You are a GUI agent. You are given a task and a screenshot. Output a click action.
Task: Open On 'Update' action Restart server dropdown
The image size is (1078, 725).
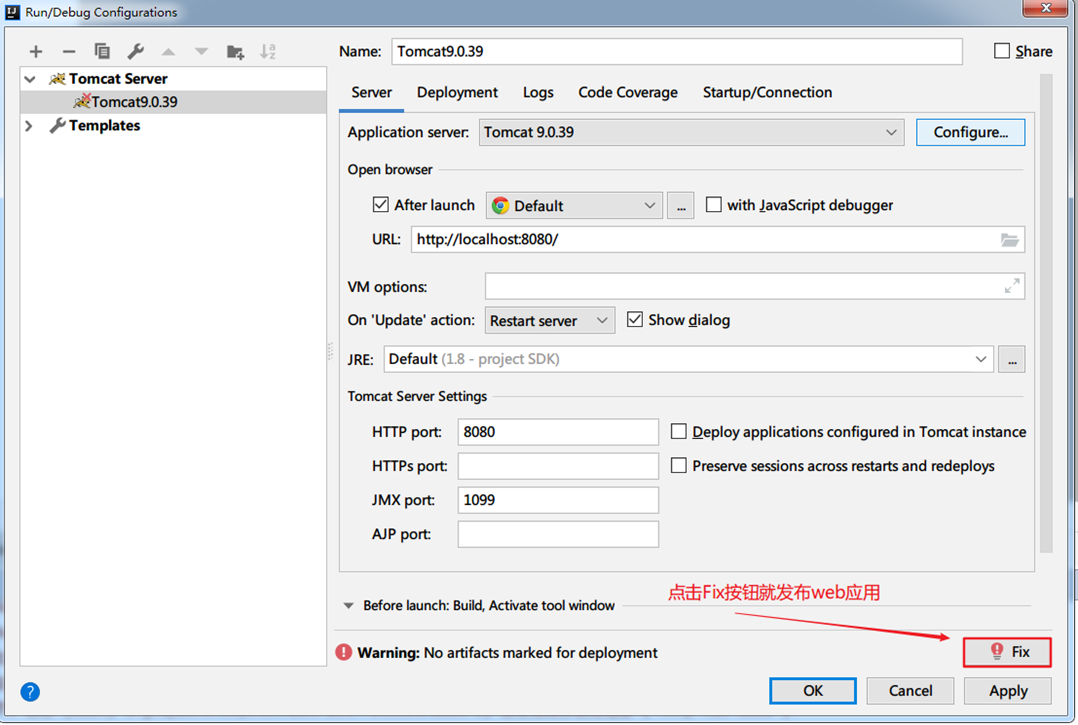pos(549,320)
